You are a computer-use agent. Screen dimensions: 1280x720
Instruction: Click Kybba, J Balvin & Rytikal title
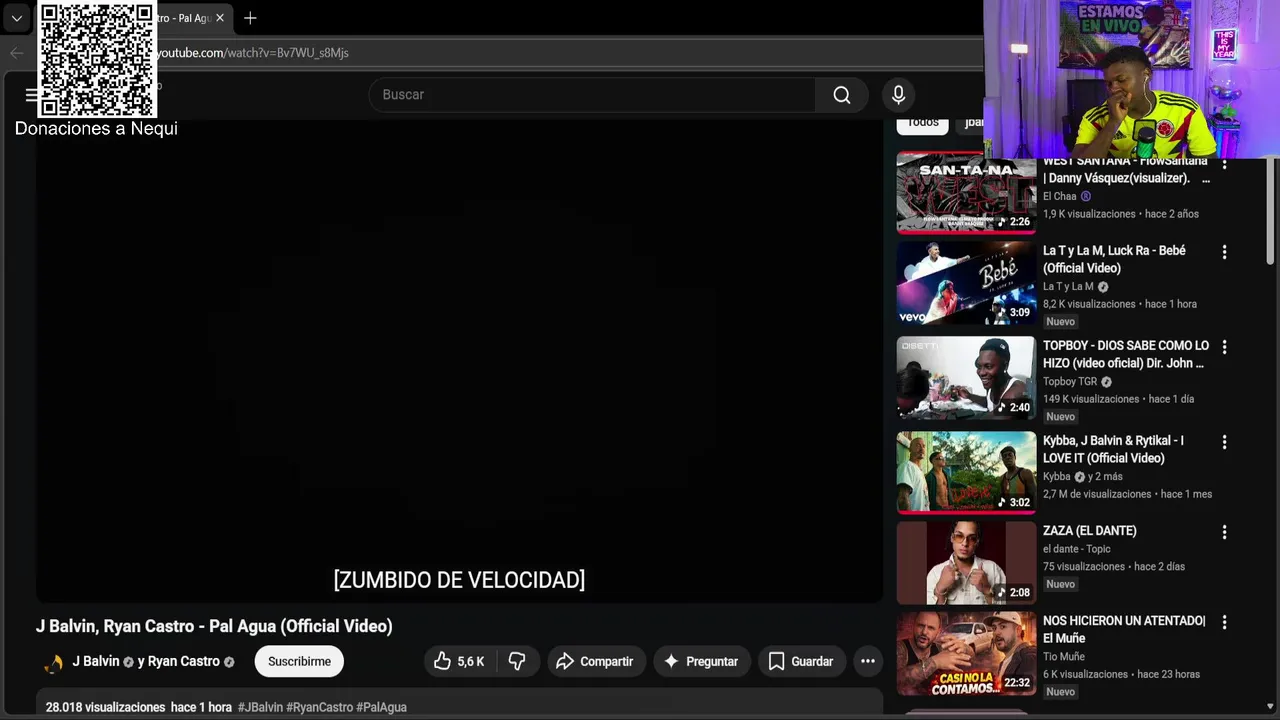(x=1113, y=449)
